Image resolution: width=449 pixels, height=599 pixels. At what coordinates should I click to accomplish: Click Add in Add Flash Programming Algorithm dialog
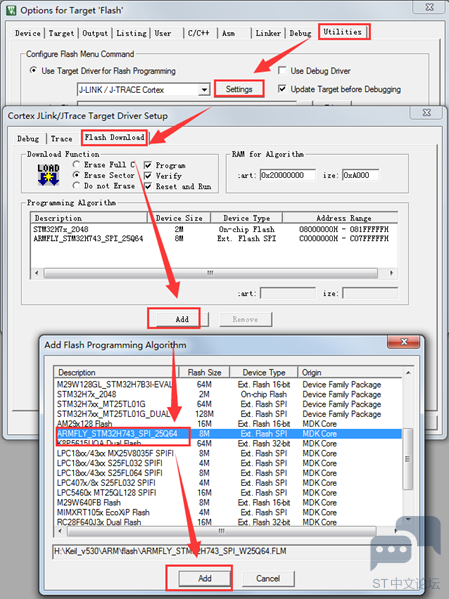(204, 578)
